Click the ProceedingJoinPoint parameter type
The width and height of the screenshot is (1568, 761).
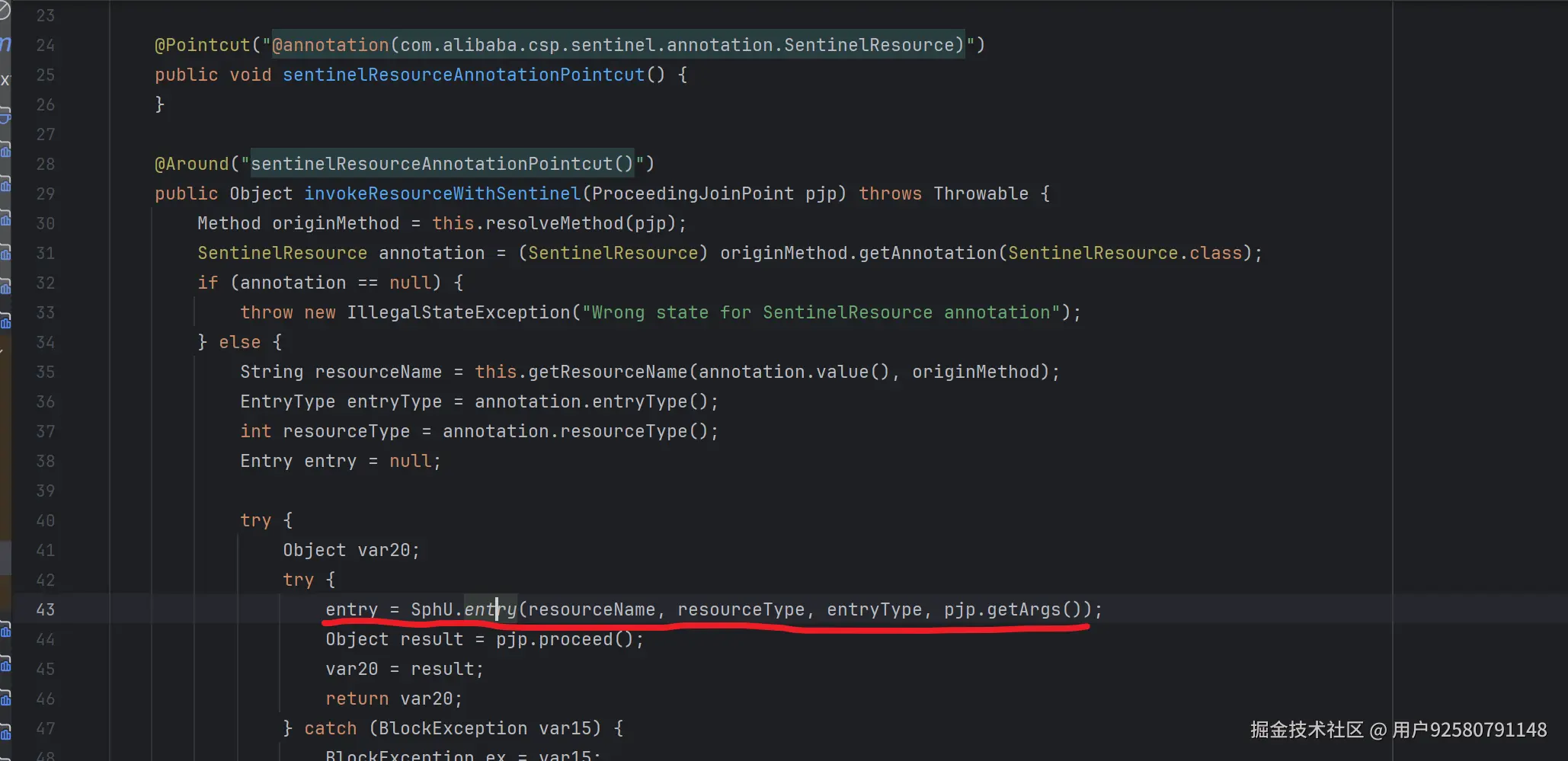click(x=693, y=193)
